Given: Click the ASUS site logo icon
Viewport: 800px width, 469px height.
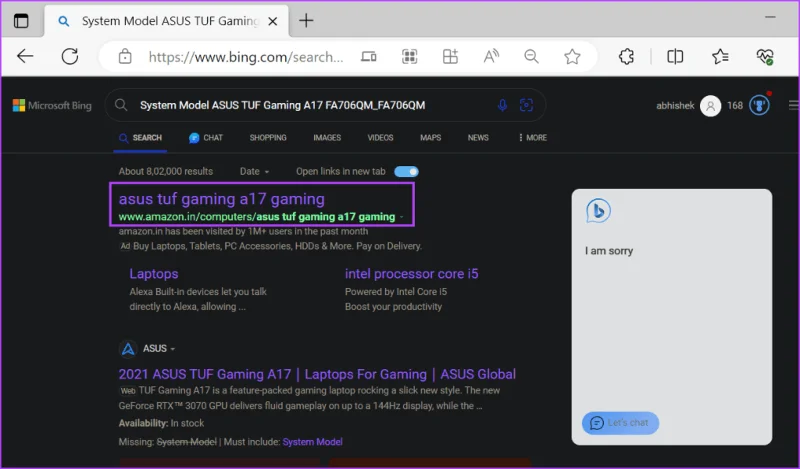Looking at the screenshot, I should (x=128, y=349).
